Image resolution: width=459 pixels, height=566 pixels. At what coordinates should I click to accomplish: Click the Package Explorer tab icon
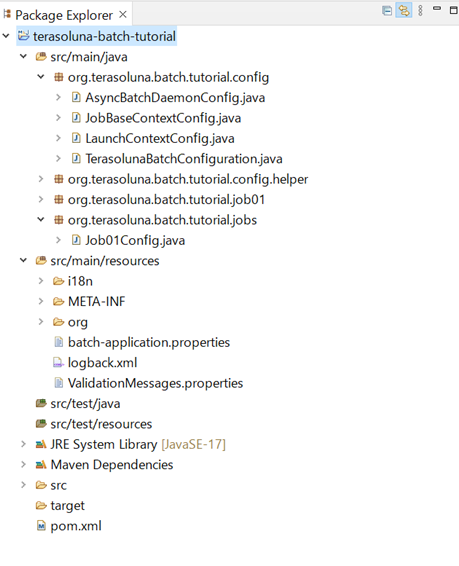7,14
